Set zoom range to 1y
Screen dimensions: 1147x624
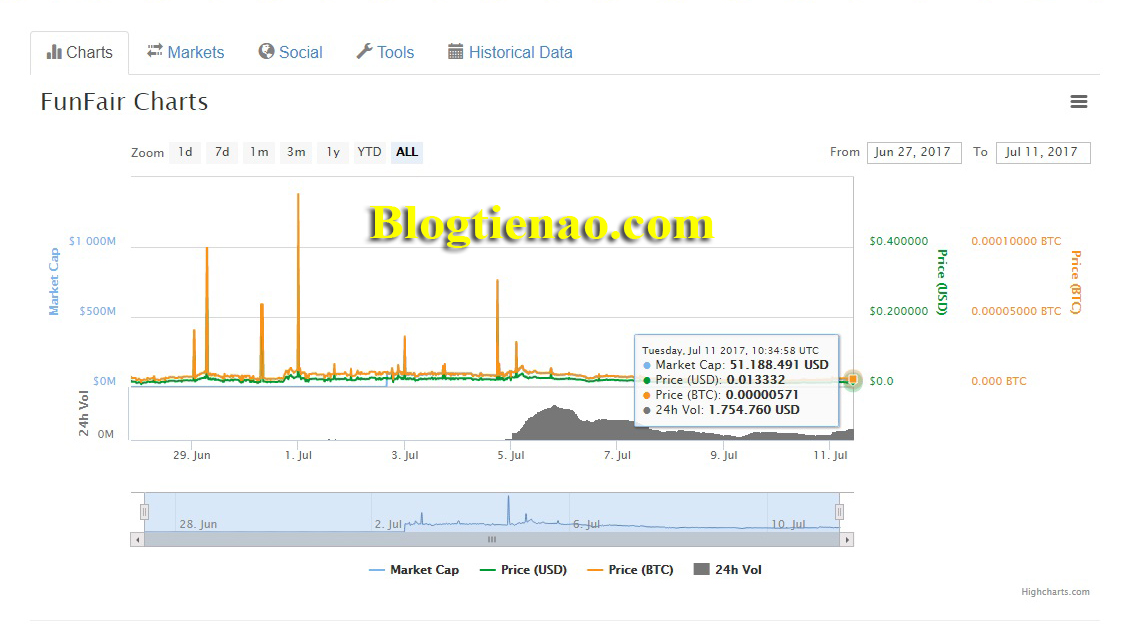[333, 152]
